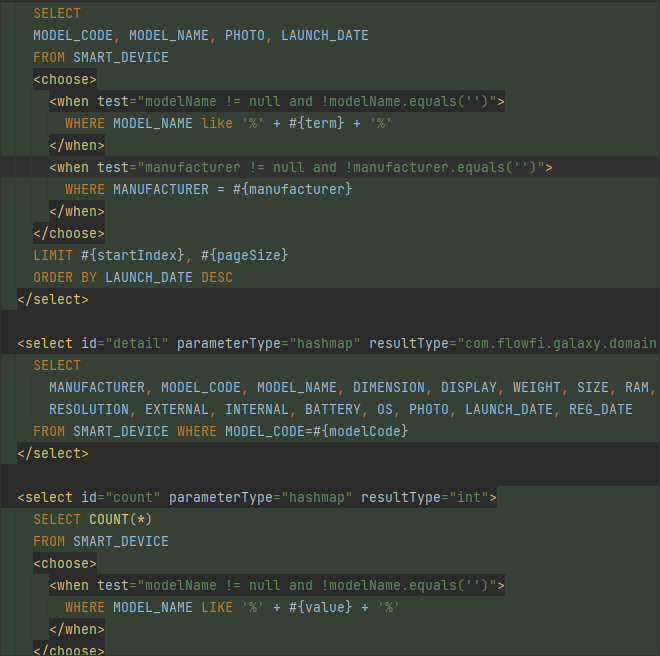This screenshot has height=656, width=660.
Task: Click the closing </select> tag after modelCode query
Action: (53, 453)
